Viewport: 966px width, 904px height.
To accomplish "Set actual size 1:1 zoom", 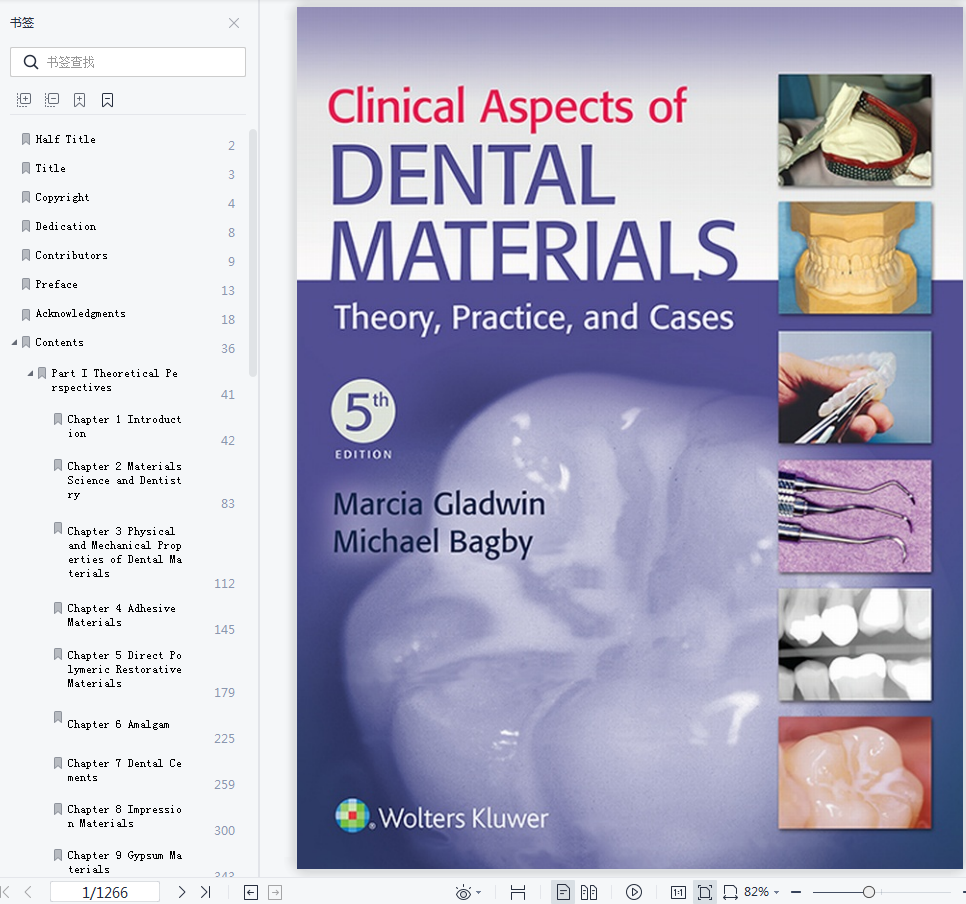I will point(678,892).
